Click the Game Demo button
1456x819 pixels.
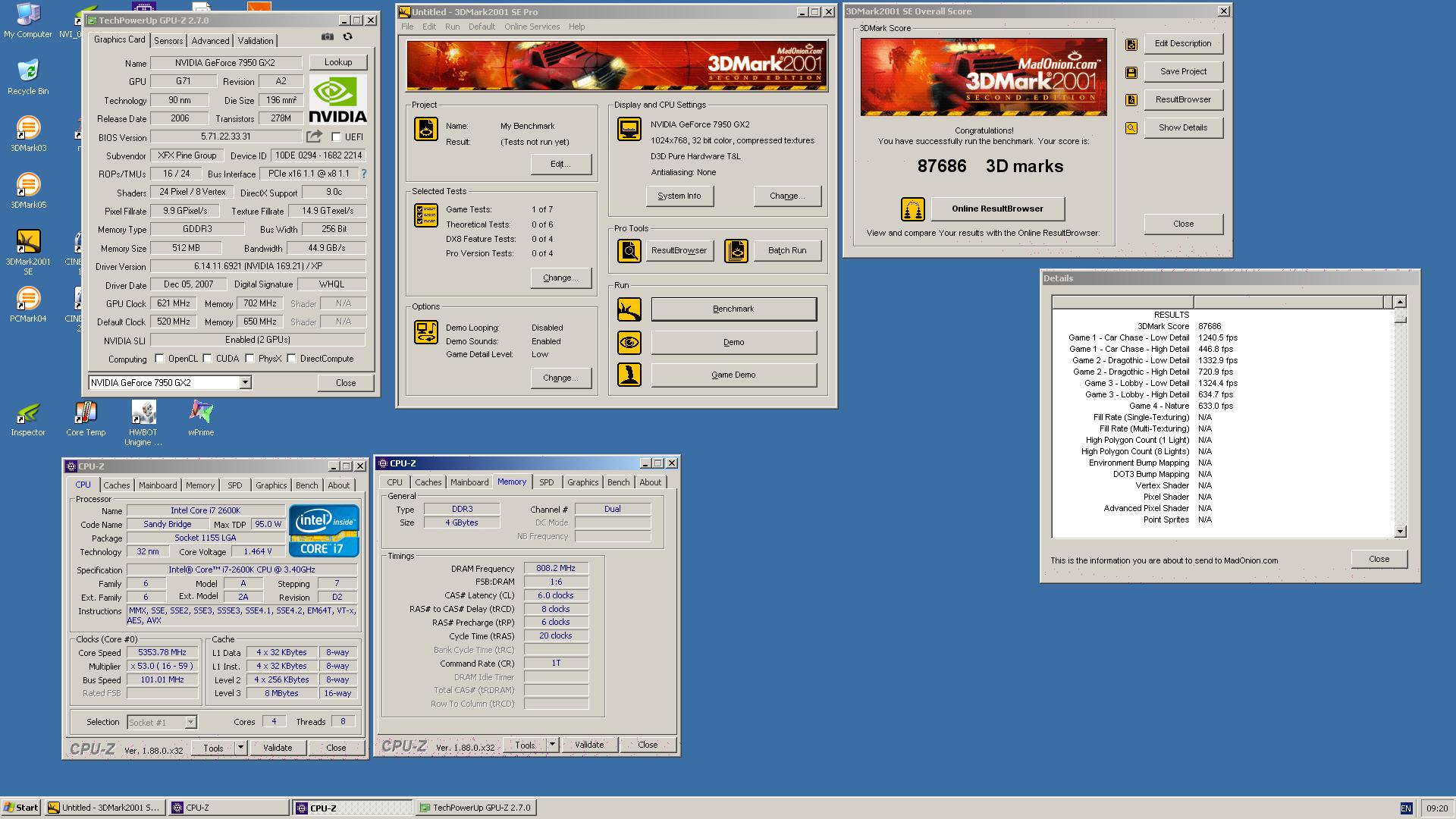tap(733, 375)
